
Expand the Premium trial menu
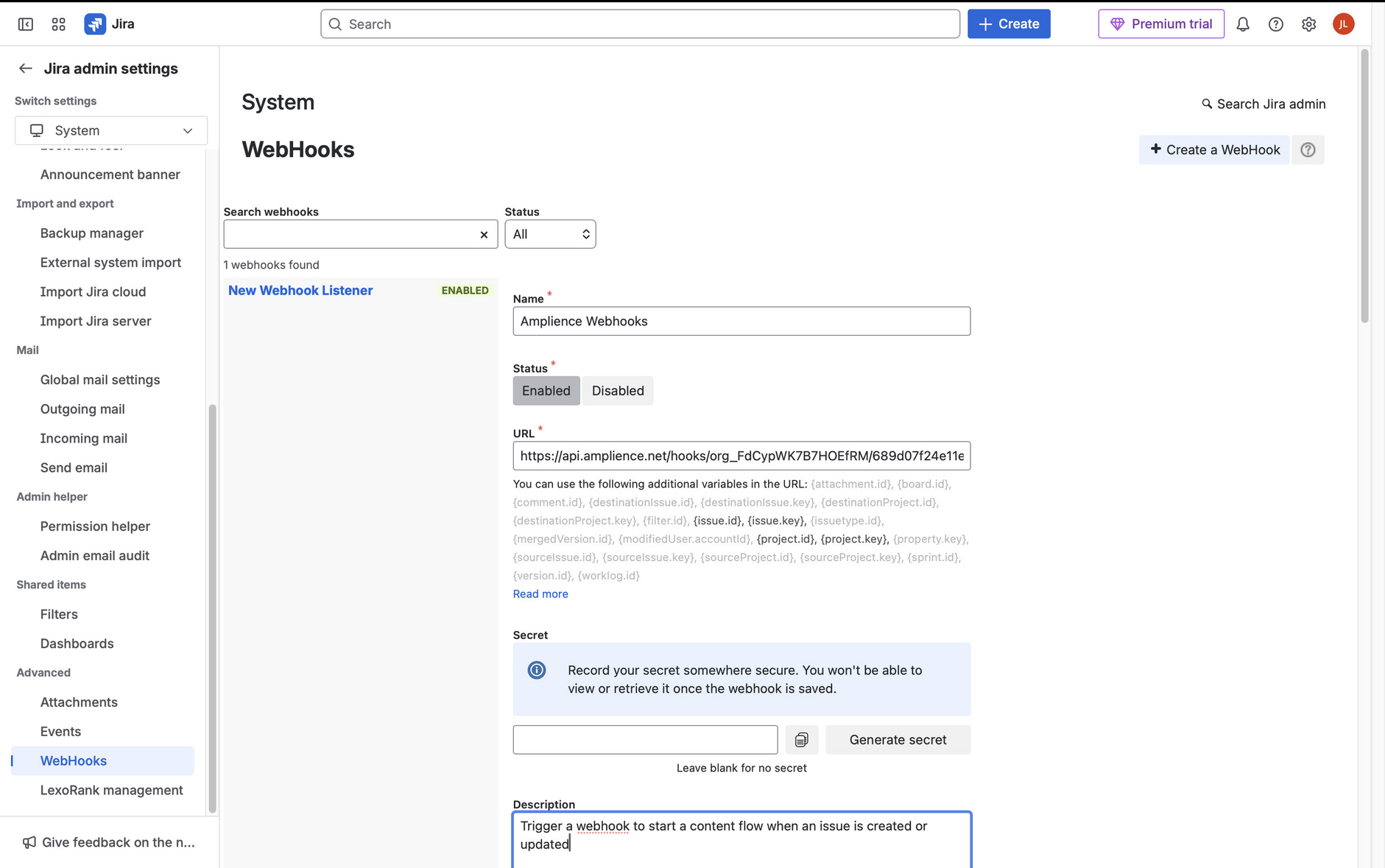pyautogui.click(x=1160, y=24)
